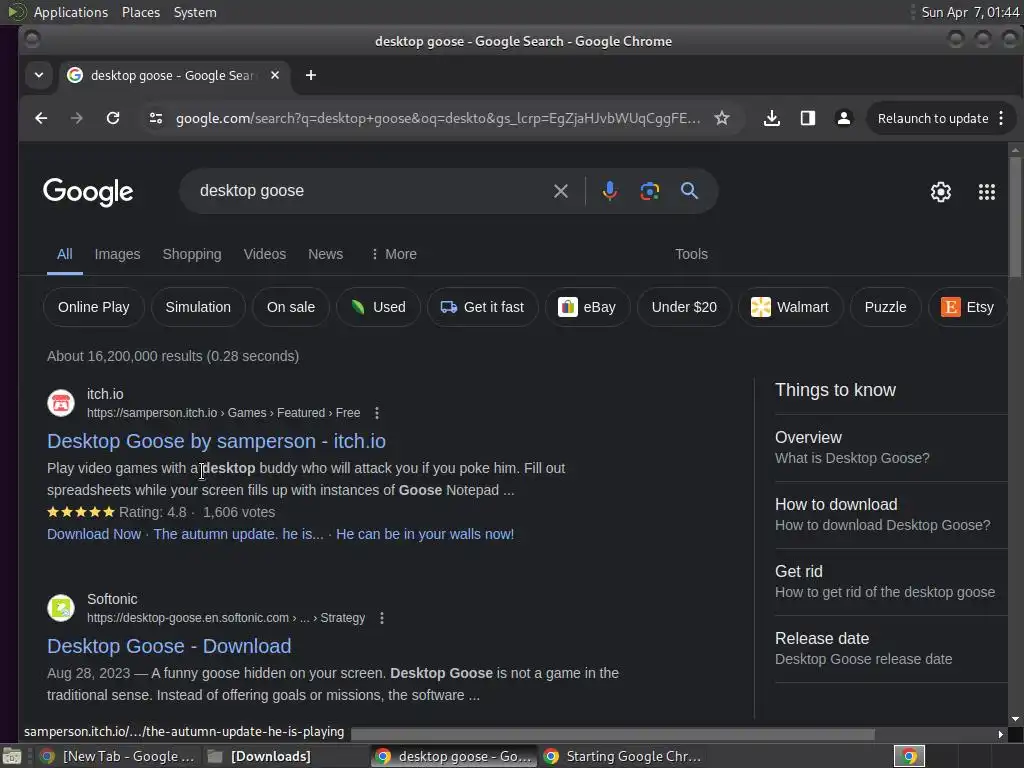Select the Online Play filter chip

[x=93, y=307]
